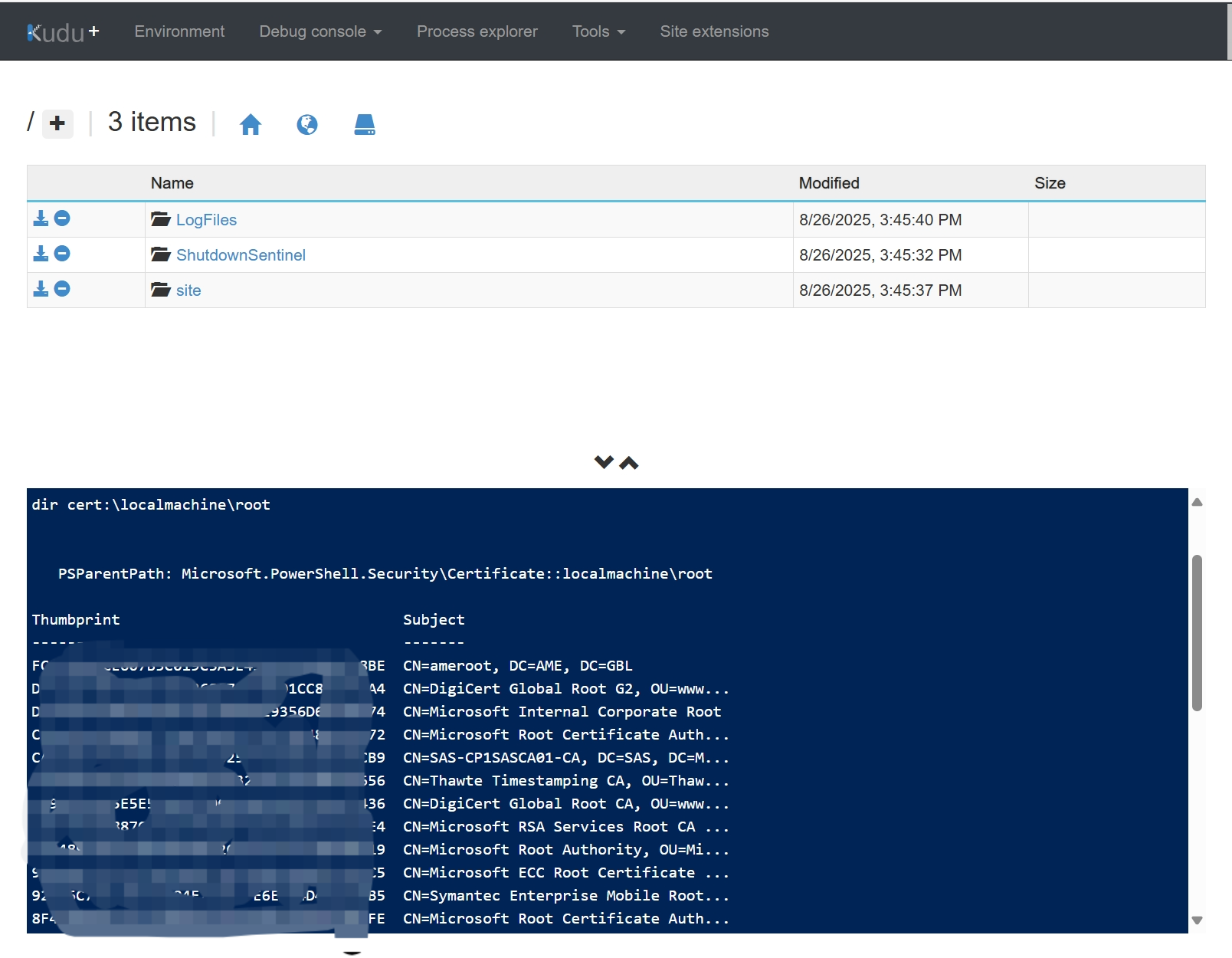The width and height of the screenshot is (1232, 958).
Task: Delete the site folder with its minus icon
Action: [x=62, y=288]
